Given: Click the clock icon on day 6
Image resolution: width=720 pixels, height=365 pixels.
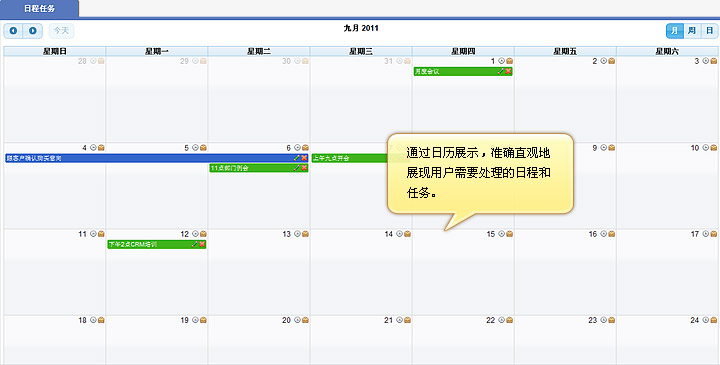Looking at the screenshot, I should coord(297,147).
